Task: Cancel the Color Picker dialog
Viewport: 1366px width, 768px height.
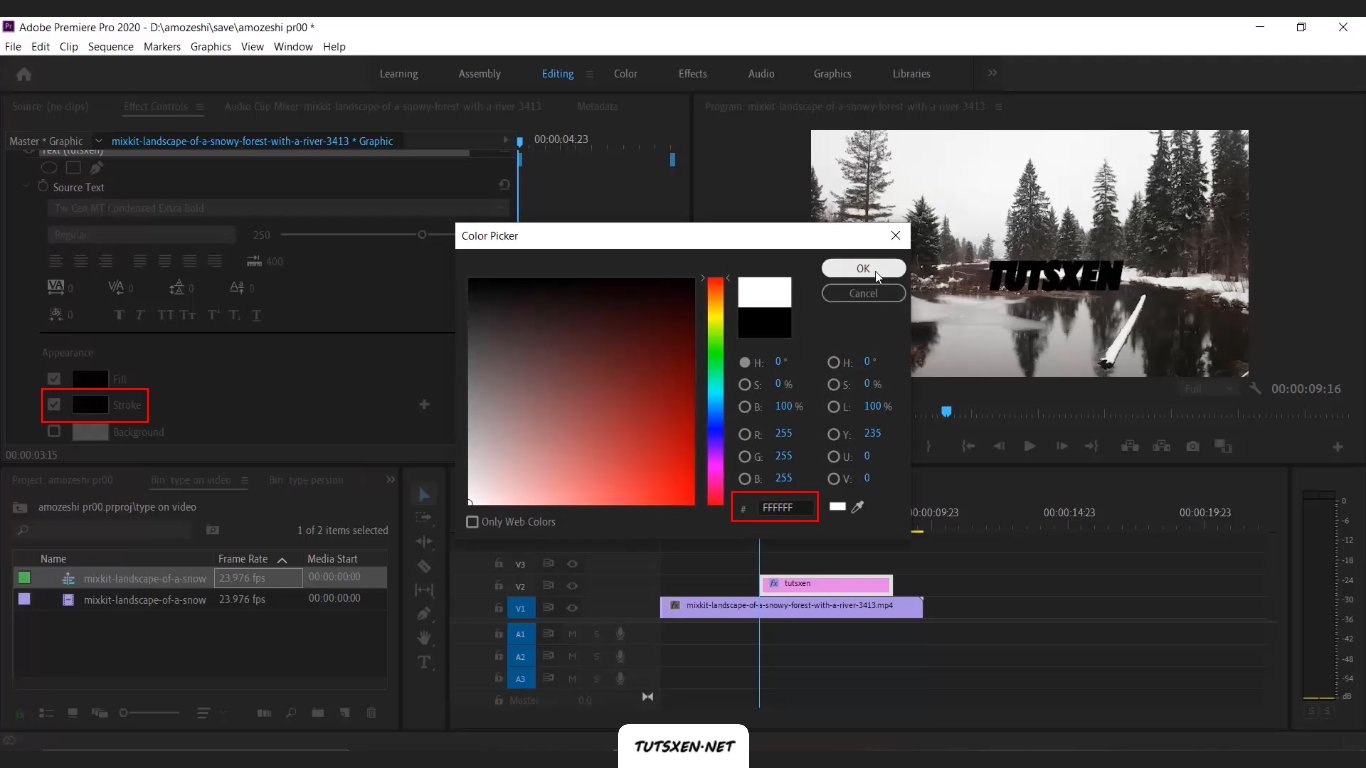Action: pos(863,293)
